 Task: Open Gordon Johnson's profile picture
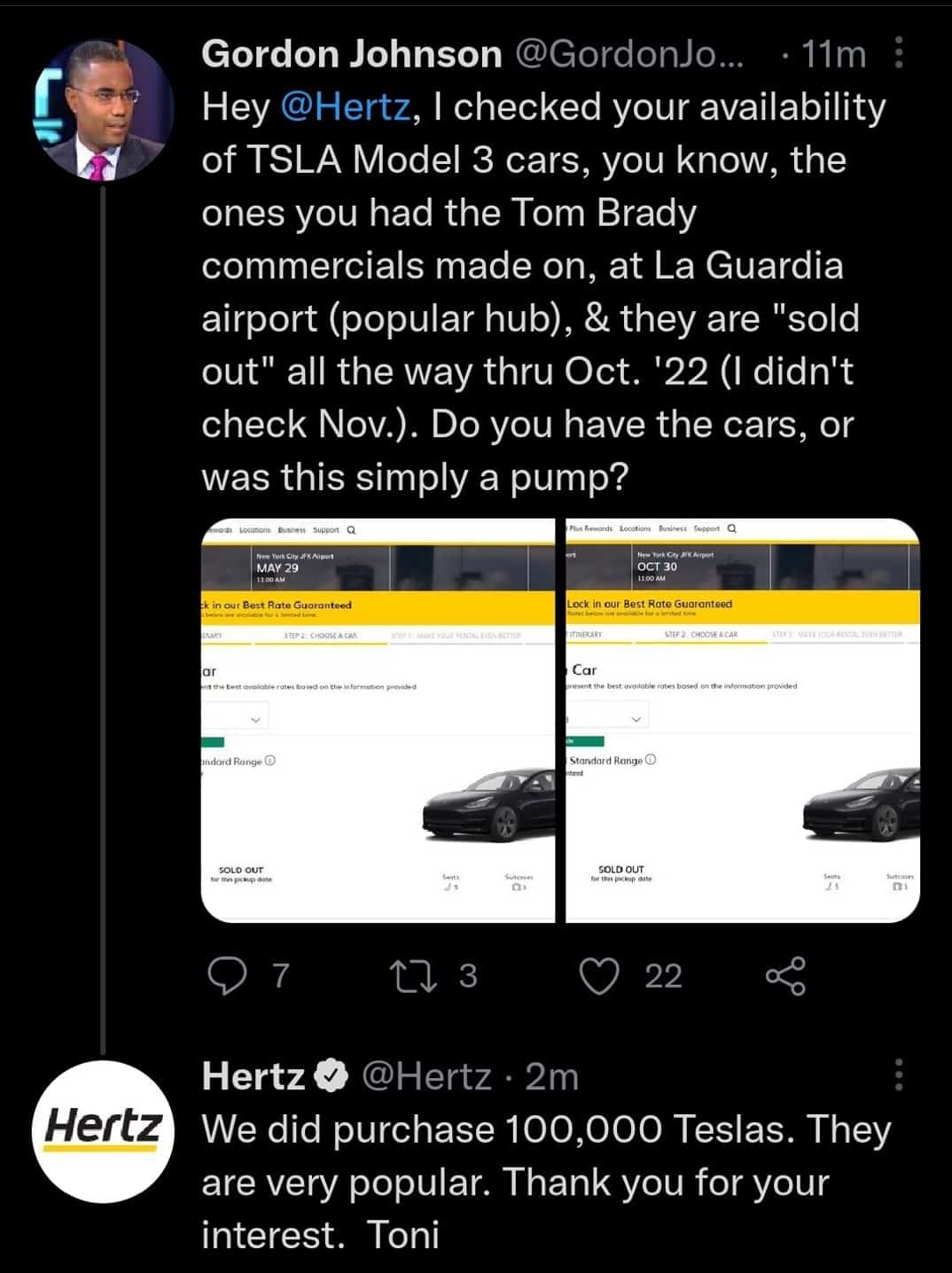tap(104, 110)
